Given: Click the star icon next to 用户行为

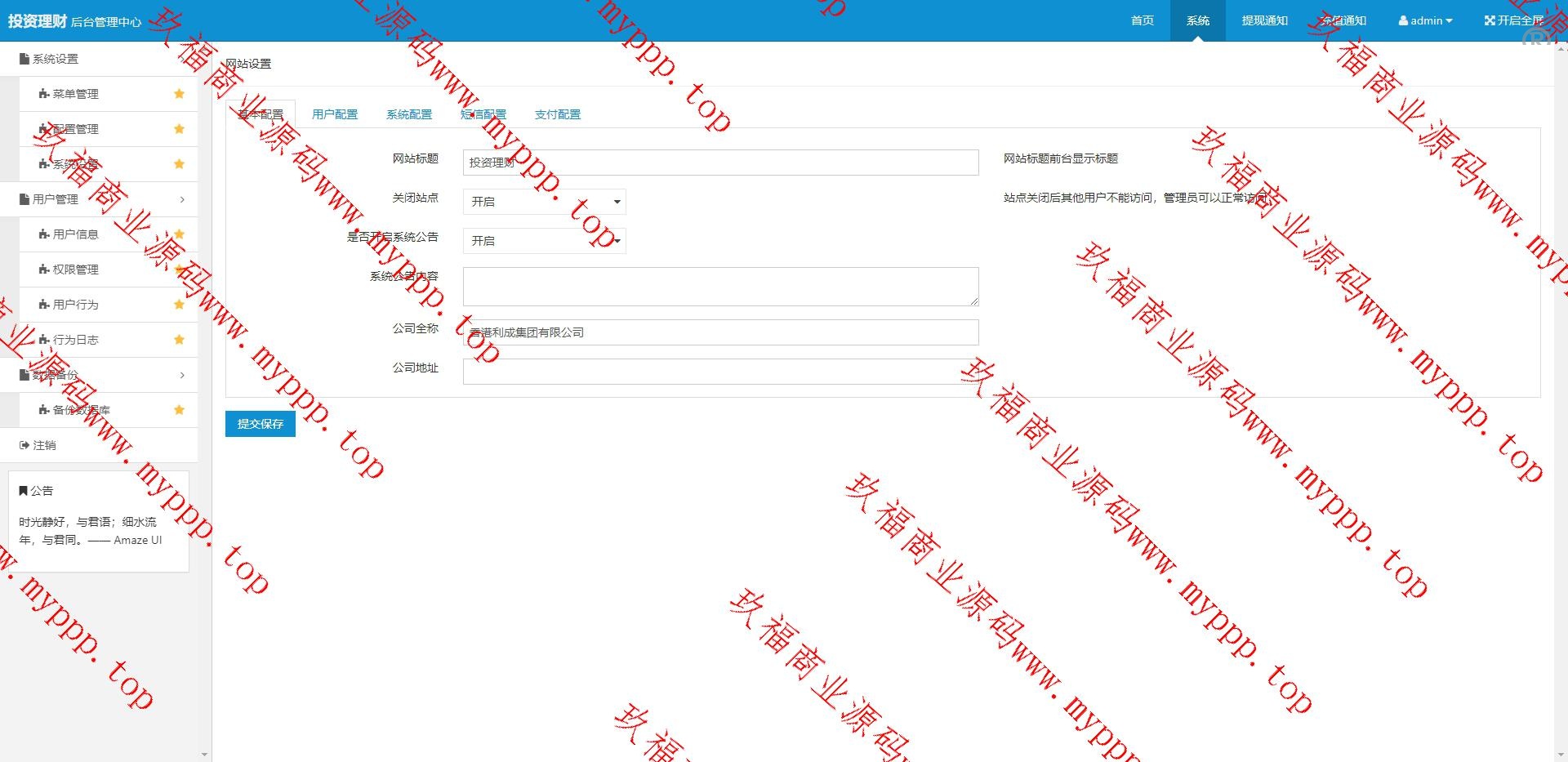Looking at the screenshot, I should [x=179, y=305].
